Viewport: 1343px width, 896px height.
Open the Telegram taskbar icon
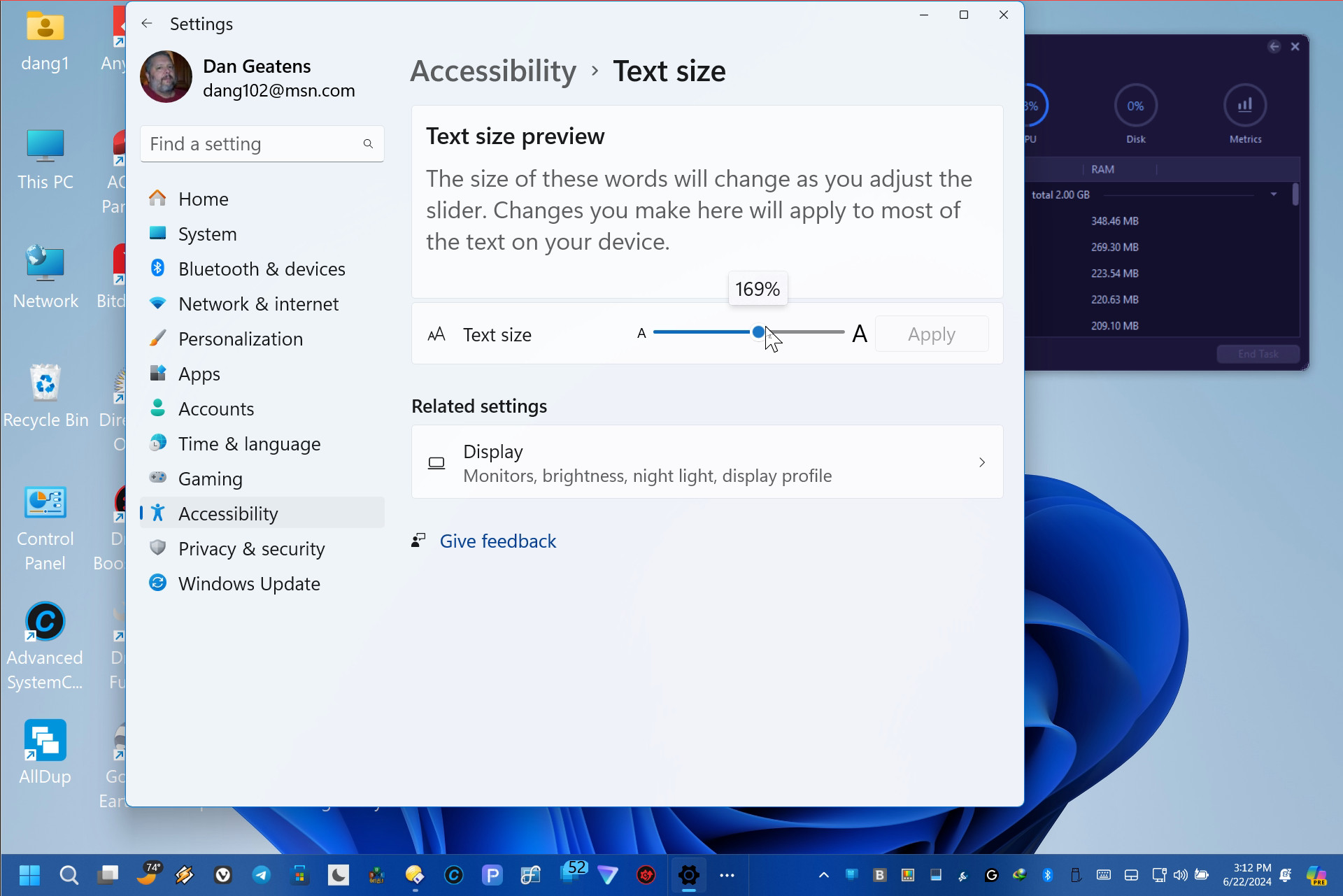pyautogui.click(x=261, y=875)
